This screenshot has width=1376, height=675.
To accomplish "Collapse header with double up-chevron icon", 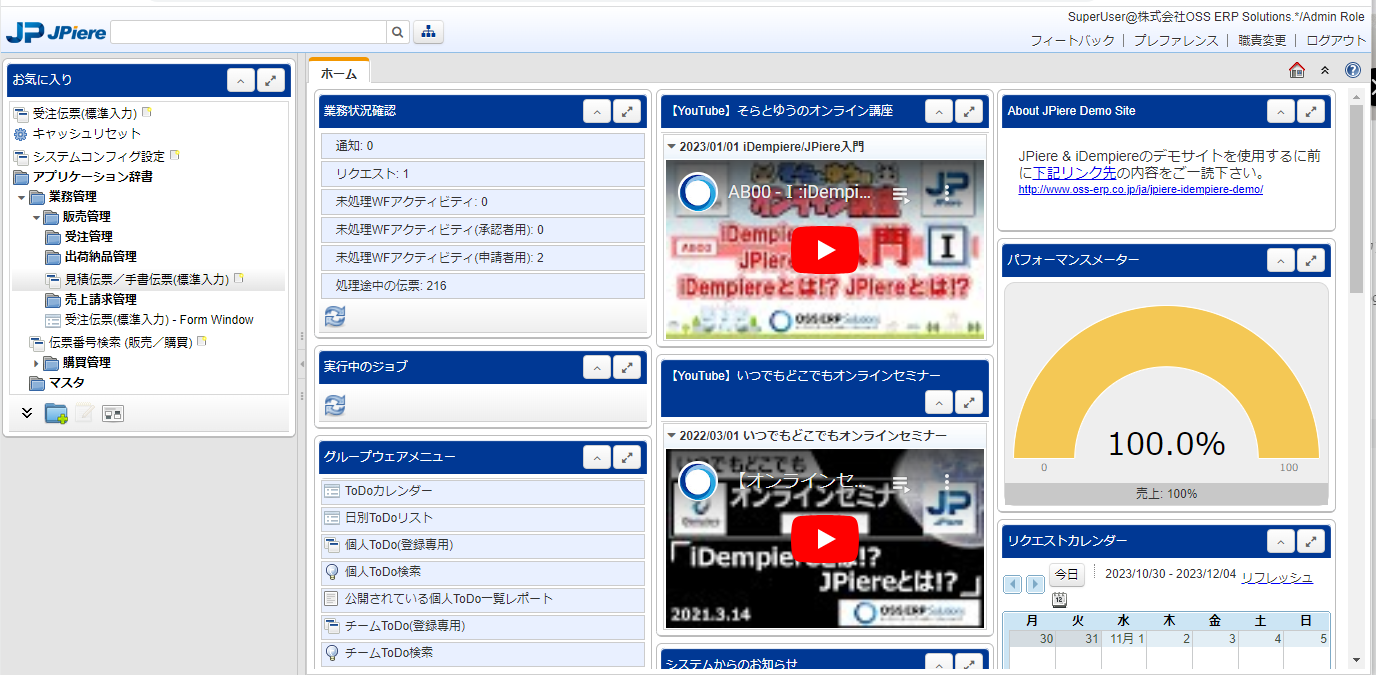I will (x=1325, y=70).
